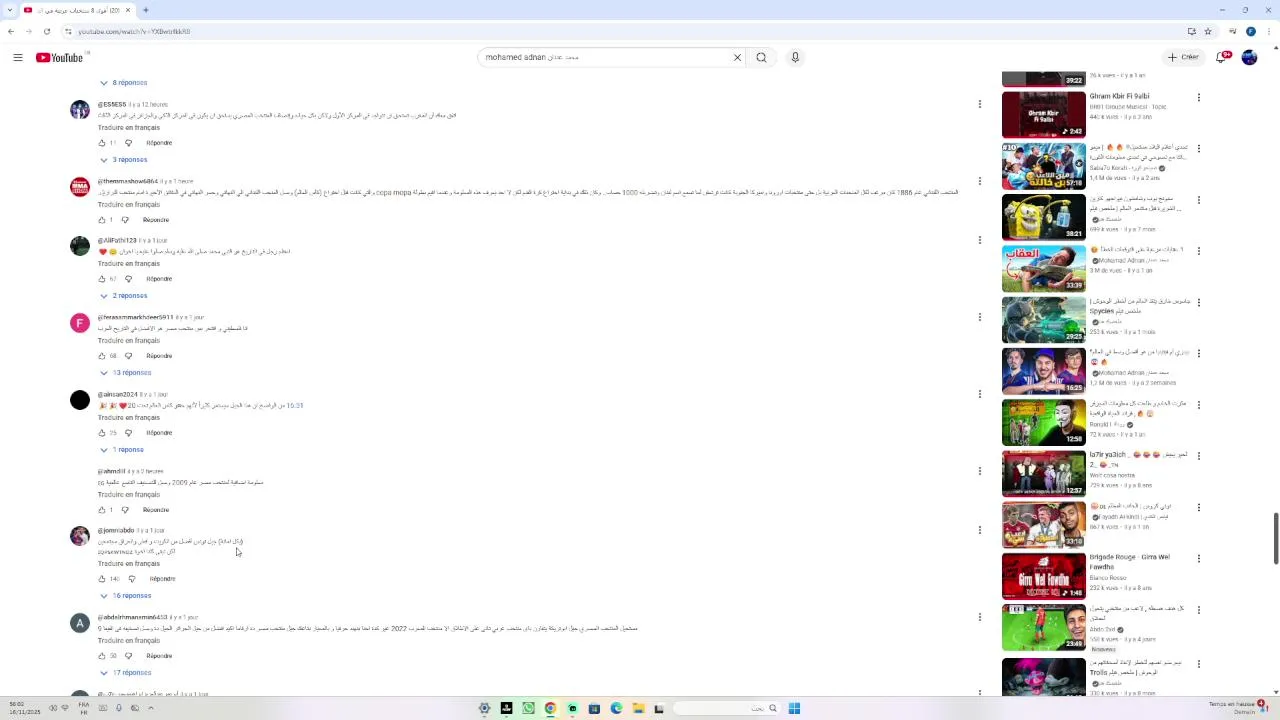Like the @AliFathi123 comment

click(x=102, y=279)
